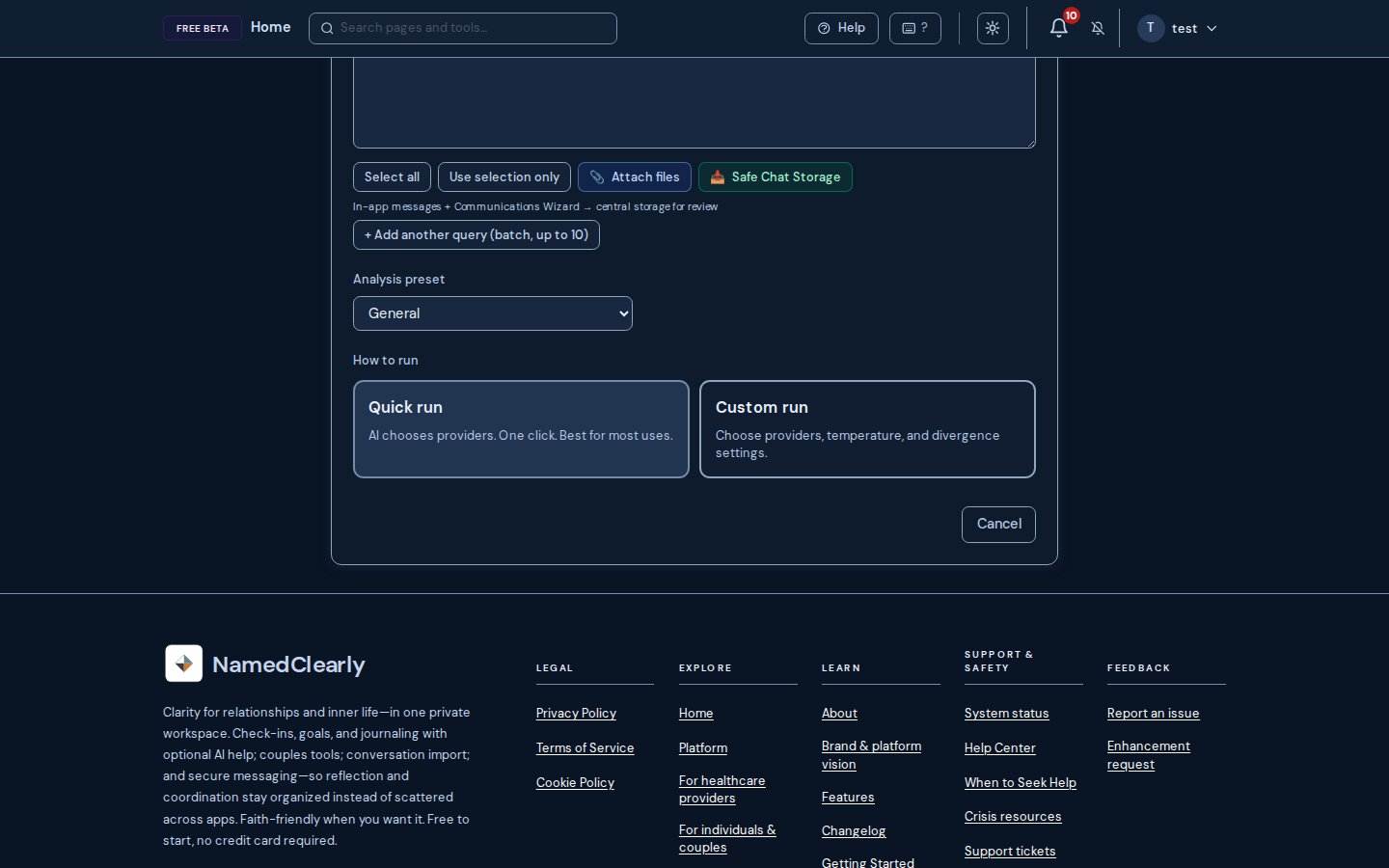Click footer Home link under Explore
Image resolution: width=1389 pixels, height=868 pixels.
[696, 714]
